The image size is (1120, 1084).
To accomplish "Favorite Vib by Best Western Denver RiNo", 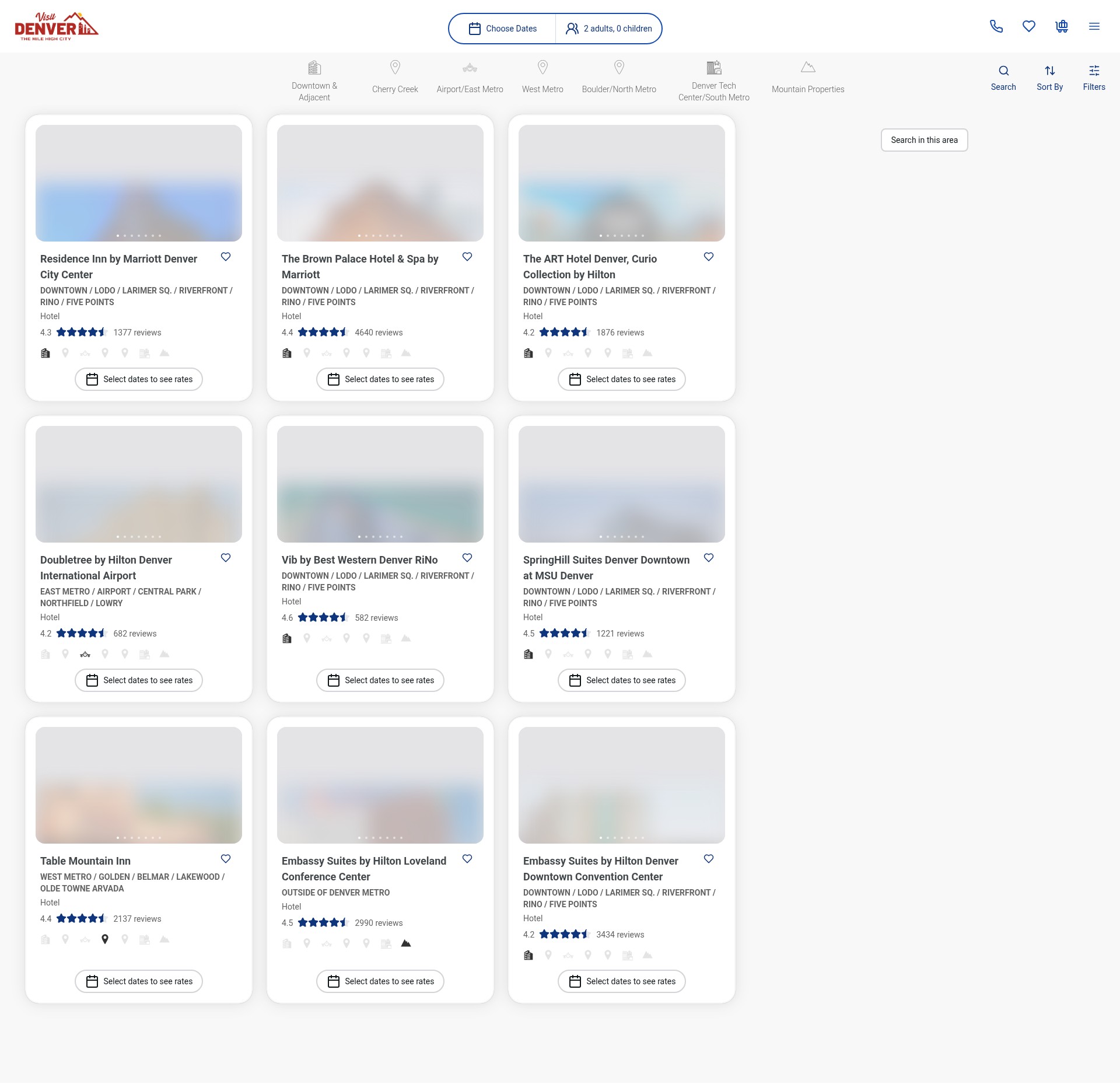I will click(x=467, y=558).
